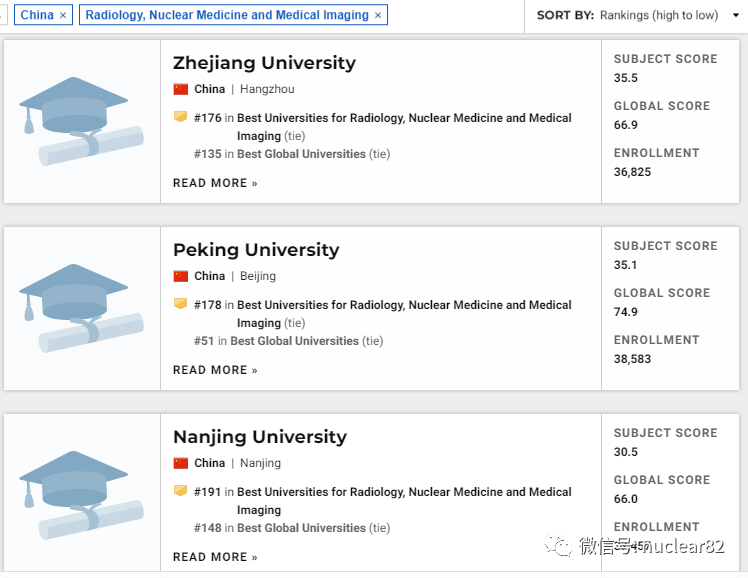
Task: Open Nanjing's Best Universities for Radiology ranking
Action: [404, 501]
